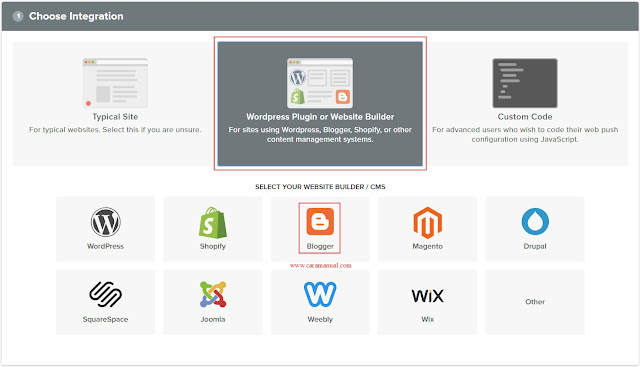Click the Drupal label text
Screen dimensions: 640x367
point(535,246)
